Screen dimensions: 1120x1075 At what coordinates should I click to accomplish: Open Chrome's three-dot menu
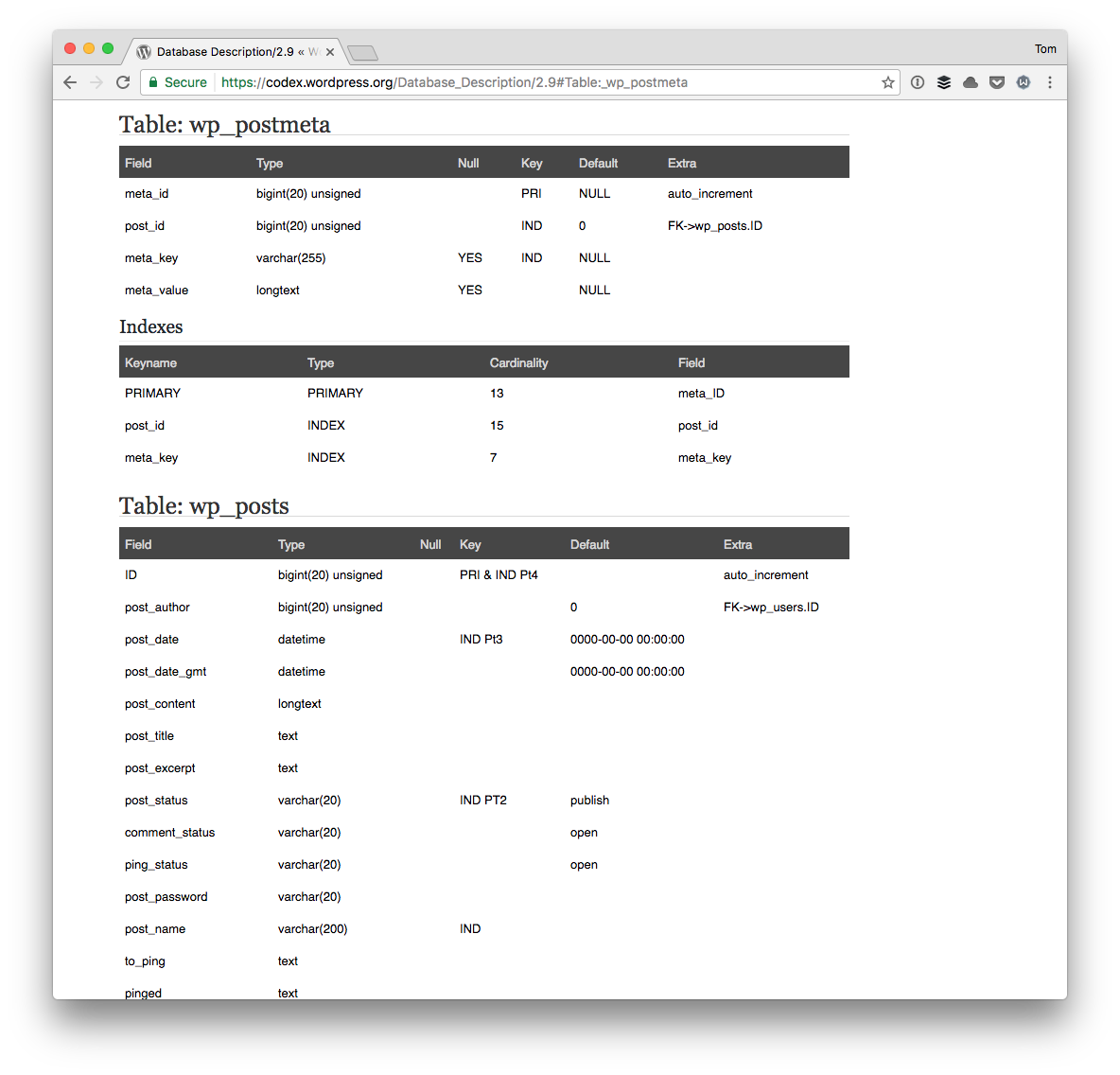[x=1050, y=82]
